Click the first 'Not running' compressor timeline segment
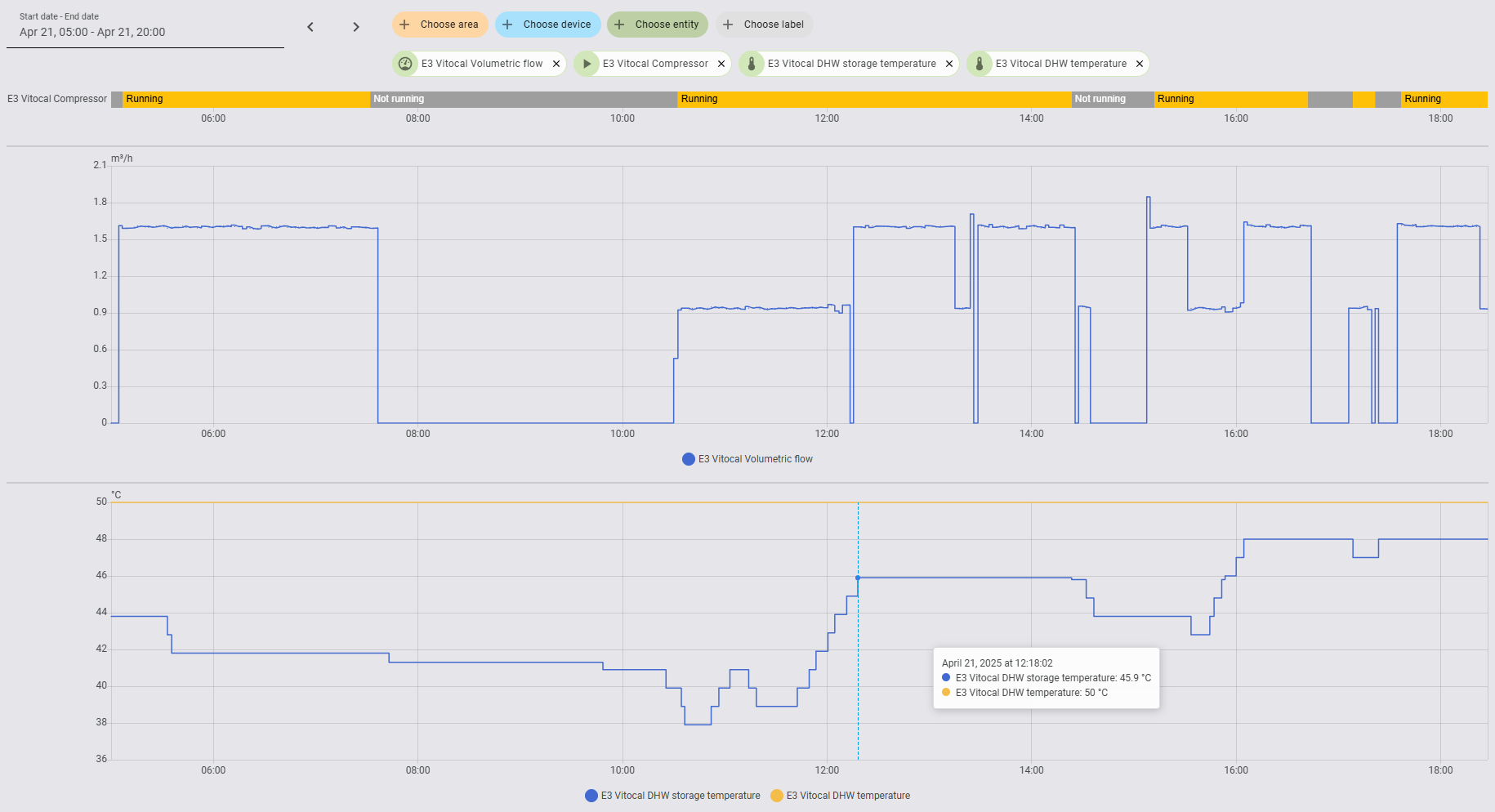 523,99
